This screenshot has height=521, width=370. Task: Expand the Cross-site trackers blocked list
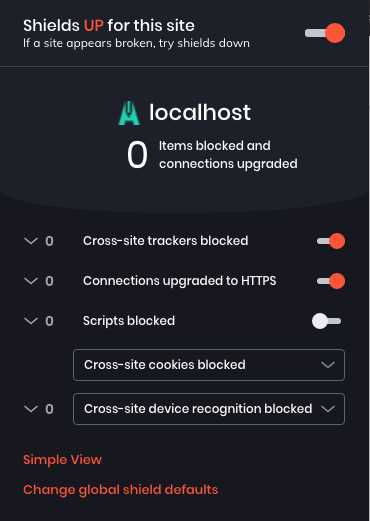click(31, 241)
